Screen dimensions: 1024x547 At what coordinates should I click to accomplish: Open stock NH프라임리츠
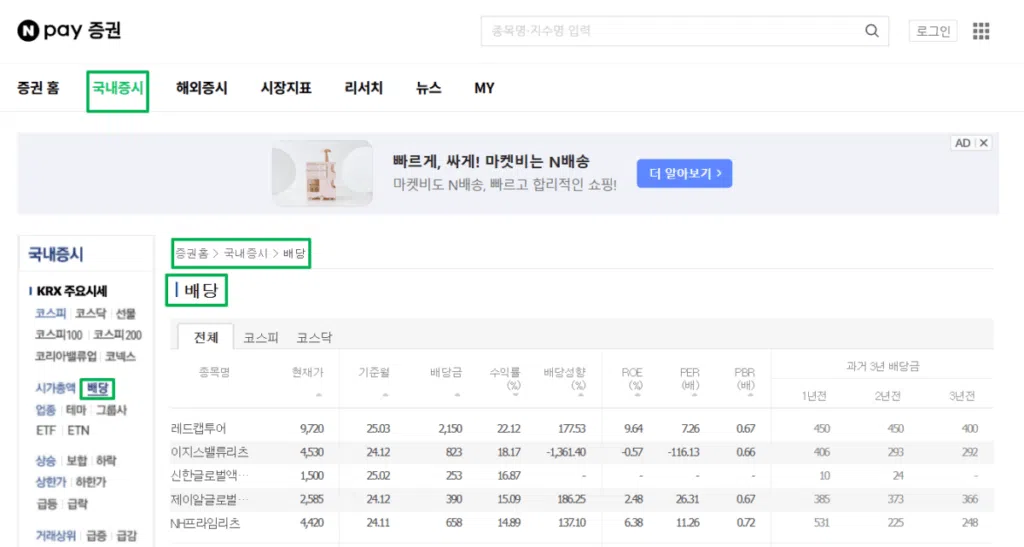205,523
